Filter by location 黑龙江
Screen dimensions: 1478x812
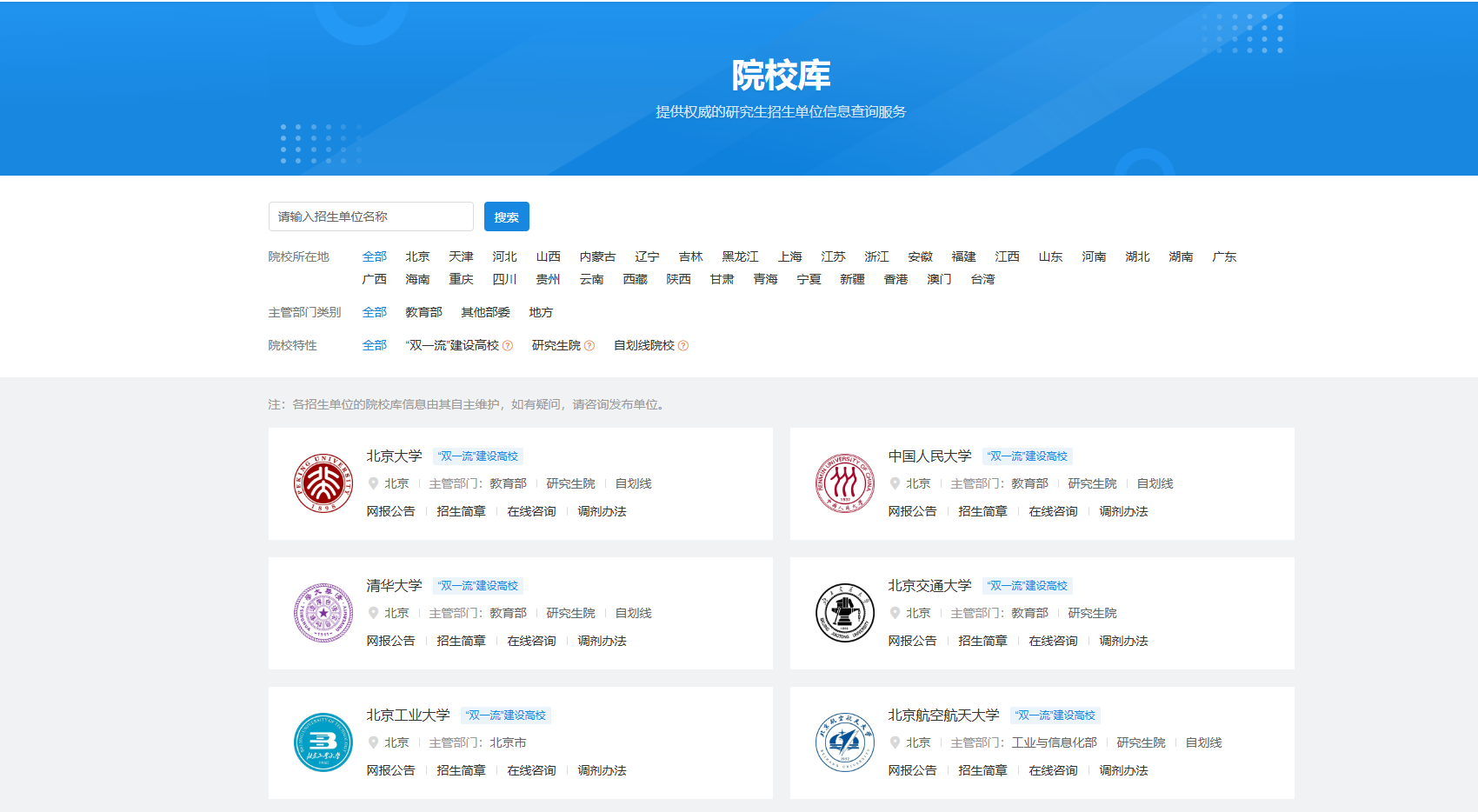[x=740, y=256]
